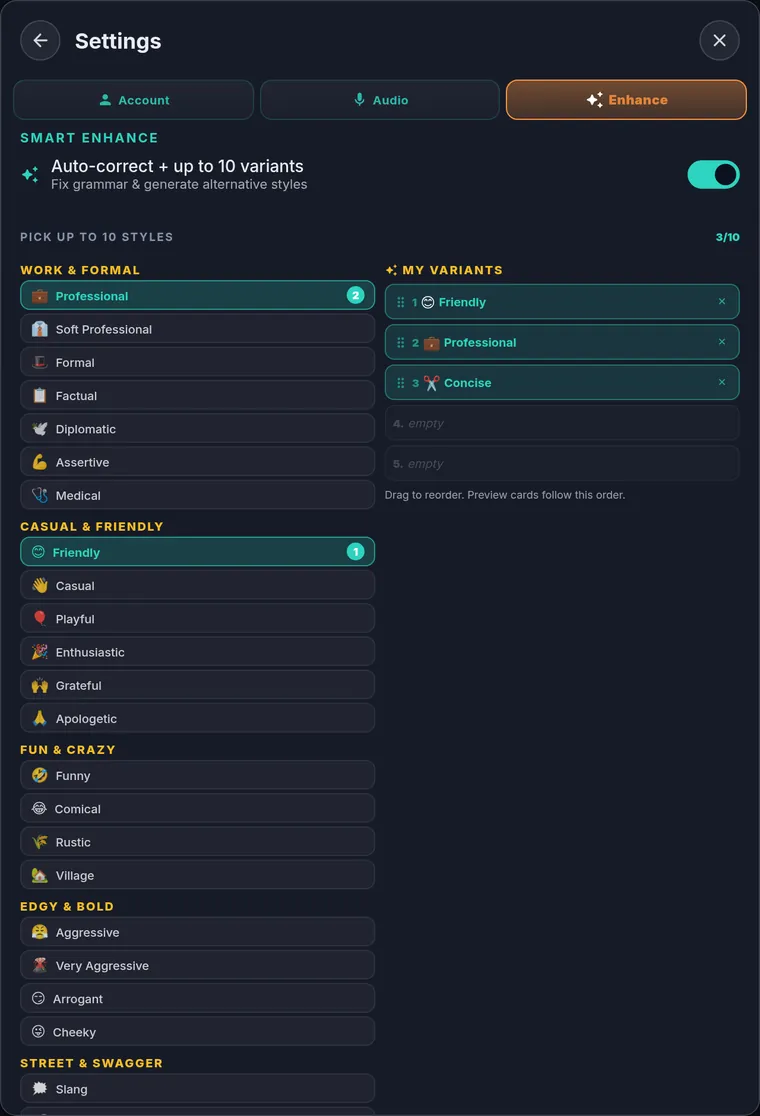Image resolution: width=760 pixels, height=1116 pixels.
Task: Deselect the Friendly style option
Action: [197, 552]
